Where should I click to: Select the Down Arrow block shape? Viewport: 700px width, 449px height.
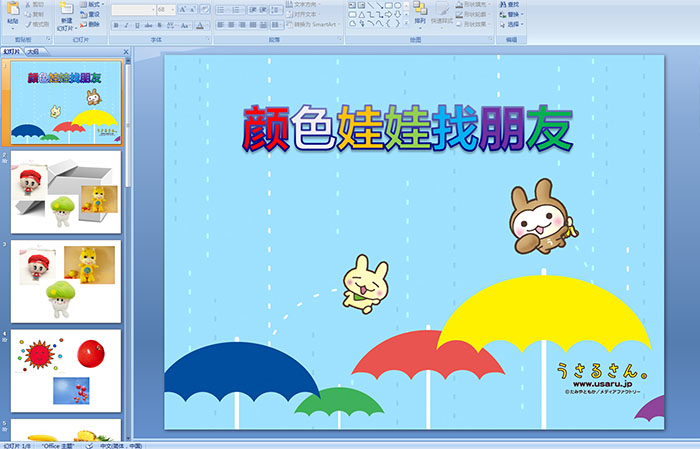coord(397,14)
